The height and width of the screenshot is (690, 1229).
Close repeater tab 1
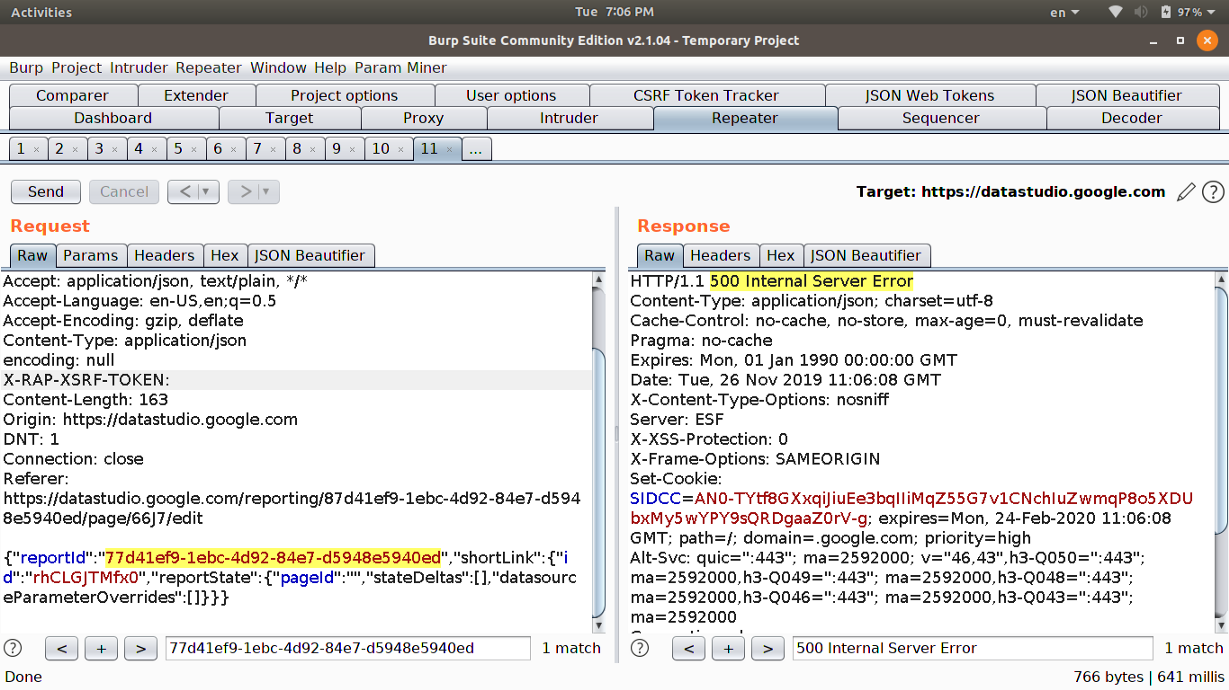[36, 150]
